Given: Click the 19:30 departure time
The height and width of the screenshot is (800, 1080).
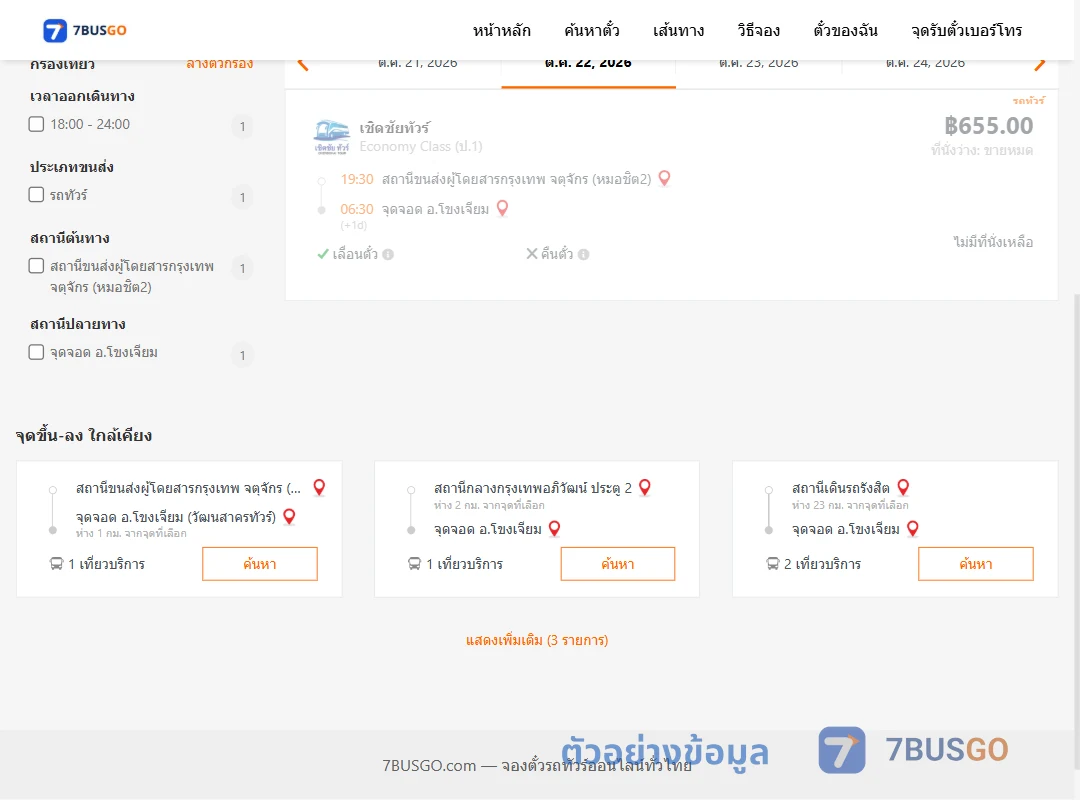Looking at the screenshot, I should [357, 179].
